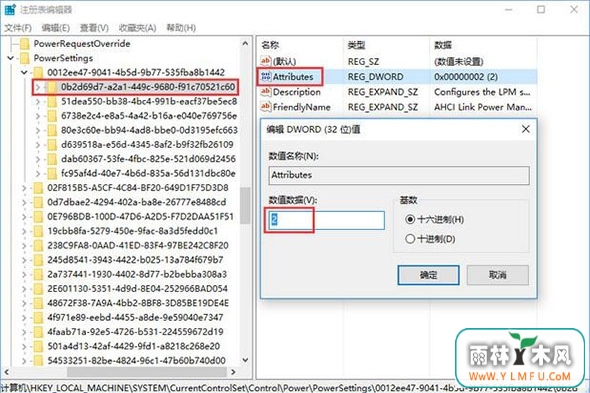Click the default (默认) value icon
This screenshot has width=590, height=393.
click(x=266, y=61)
